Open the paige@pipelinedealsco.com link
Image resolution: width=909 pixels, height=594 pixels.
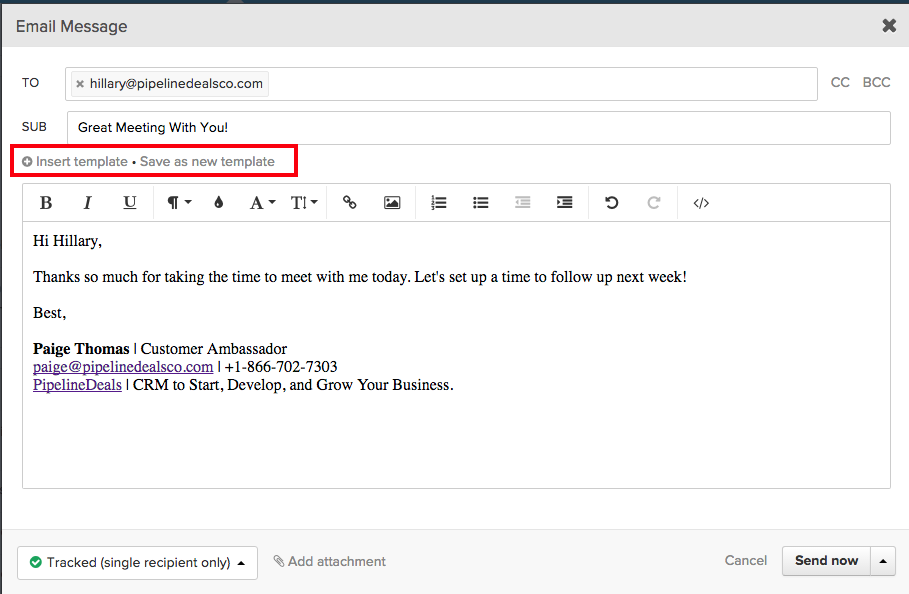(123, 367)
